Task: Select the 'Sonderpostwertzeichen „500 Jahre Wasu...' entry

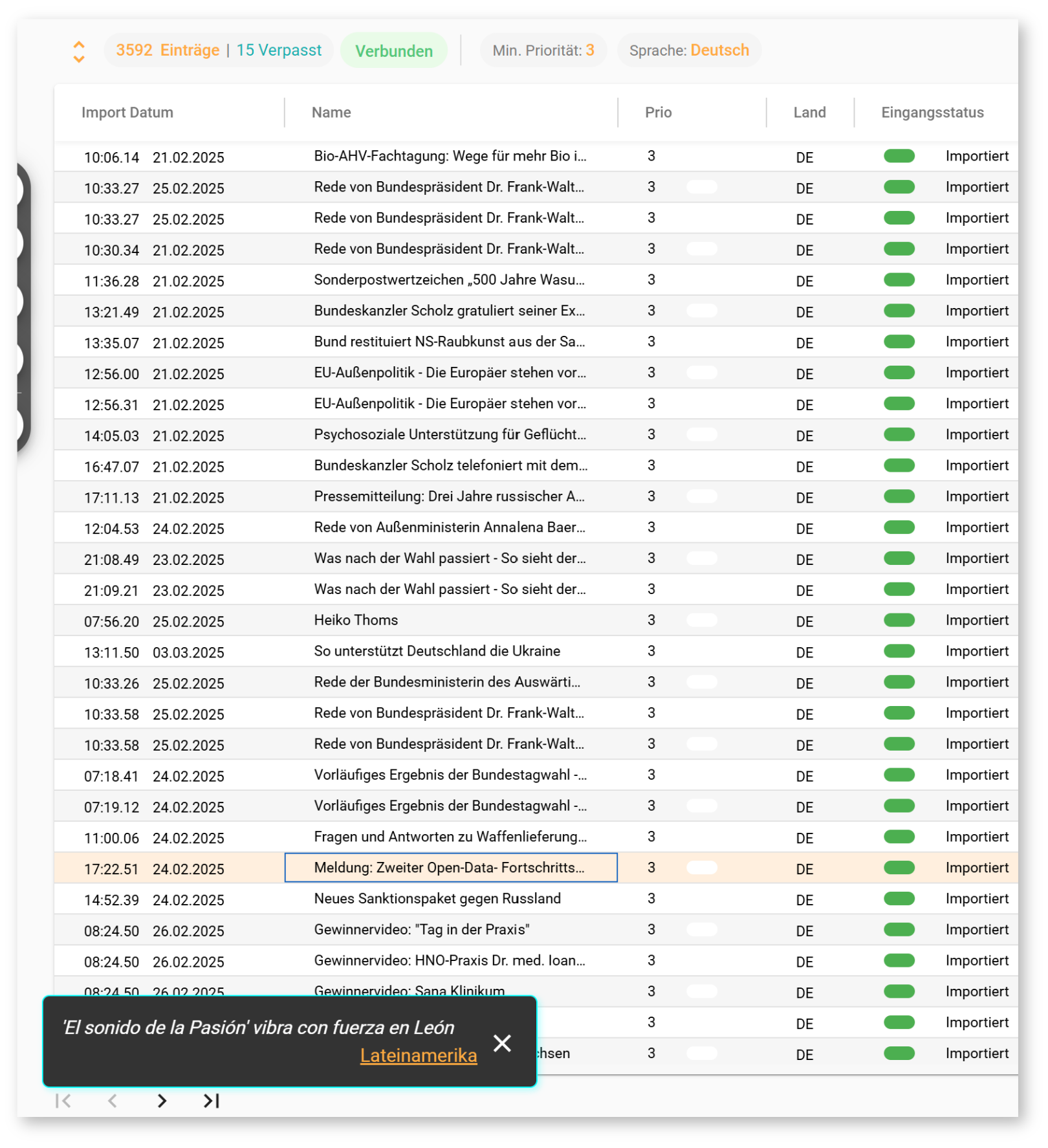Action: click(x=450, y=280)
